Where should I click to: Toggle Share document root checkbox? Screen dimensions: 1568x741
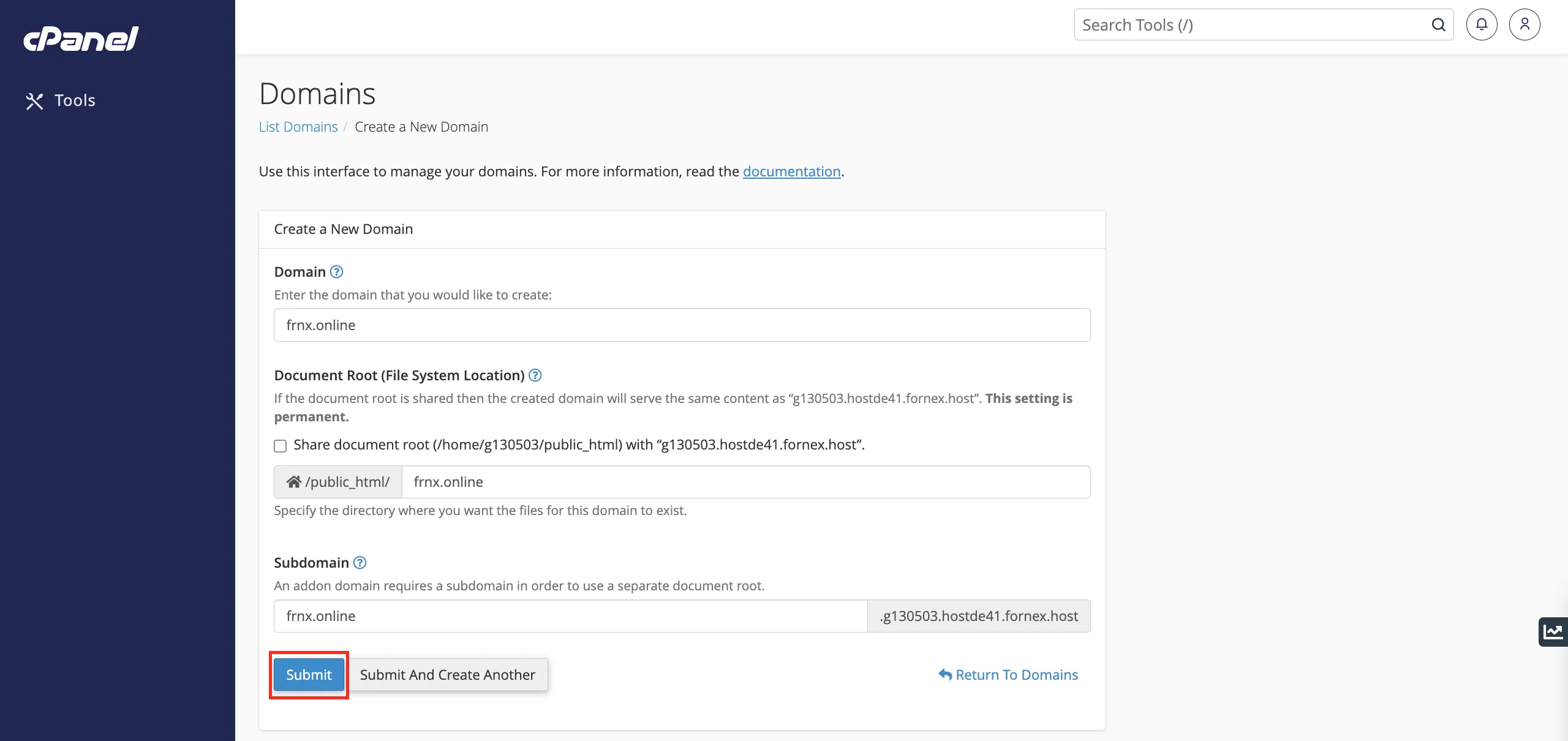pyautogui.click(x=281, y=446)
